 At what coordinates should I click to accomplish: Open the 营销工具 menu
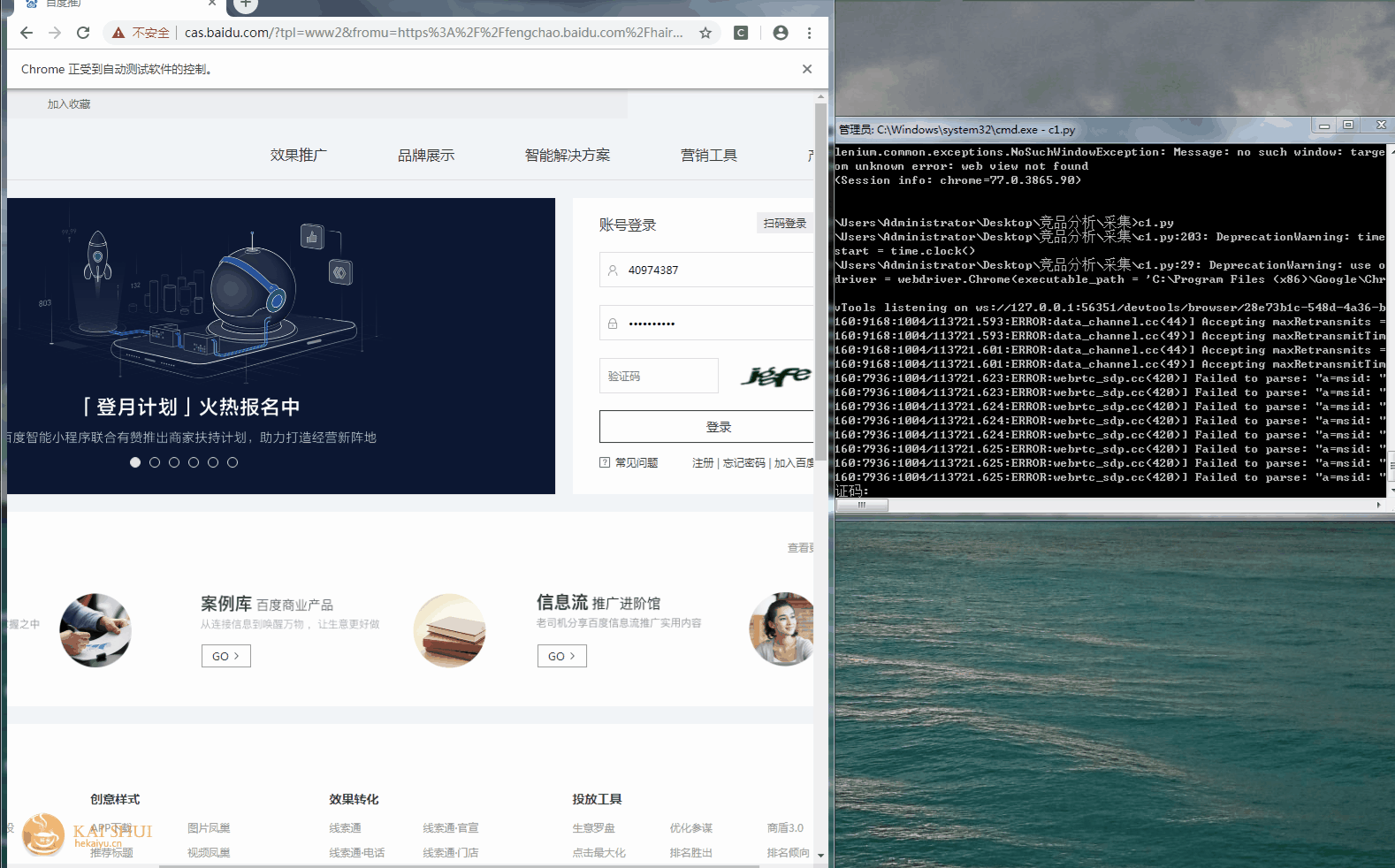(709, 156)
